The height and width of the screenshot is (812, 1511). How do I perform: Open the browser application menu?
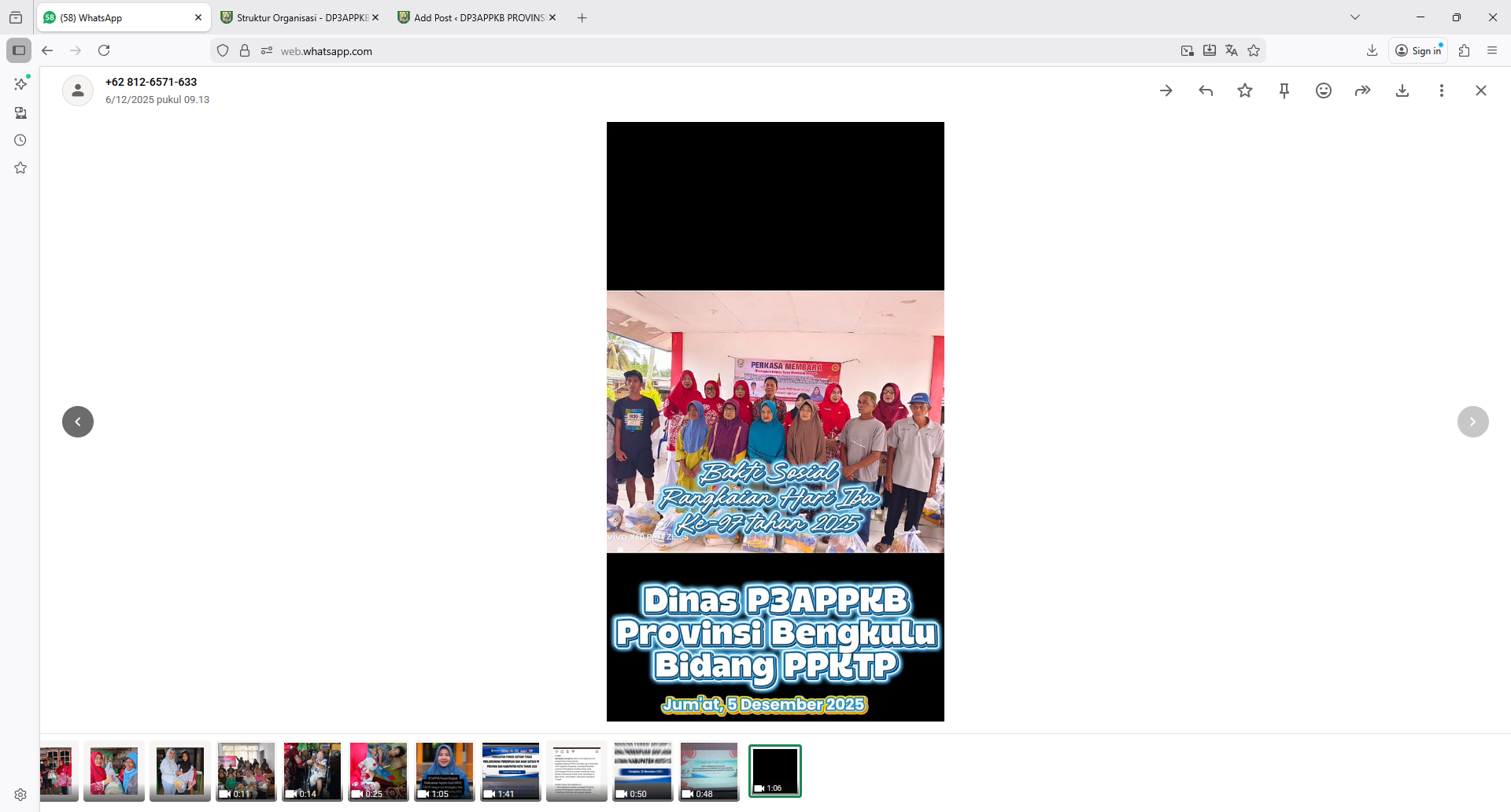pos(1492,50)
